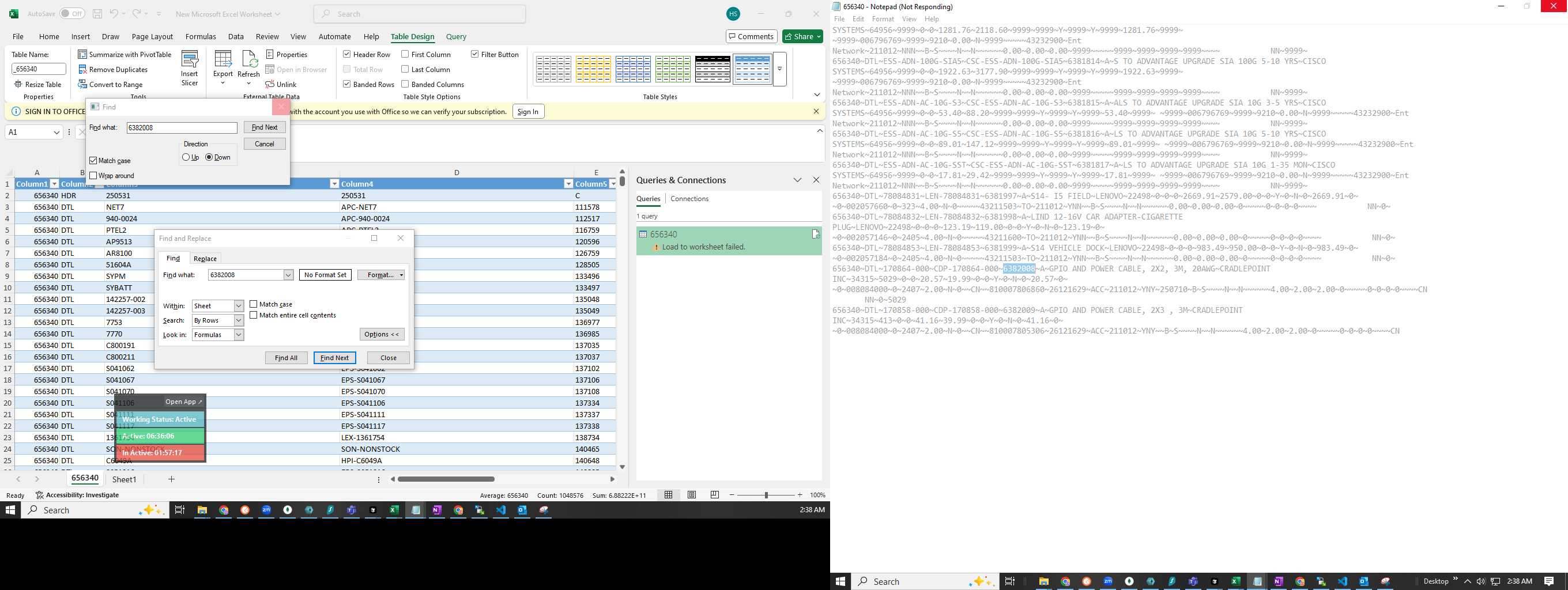Select Normal view in status bar
The width and height of the screenshot is (1568, 590).
coord(668,495)
